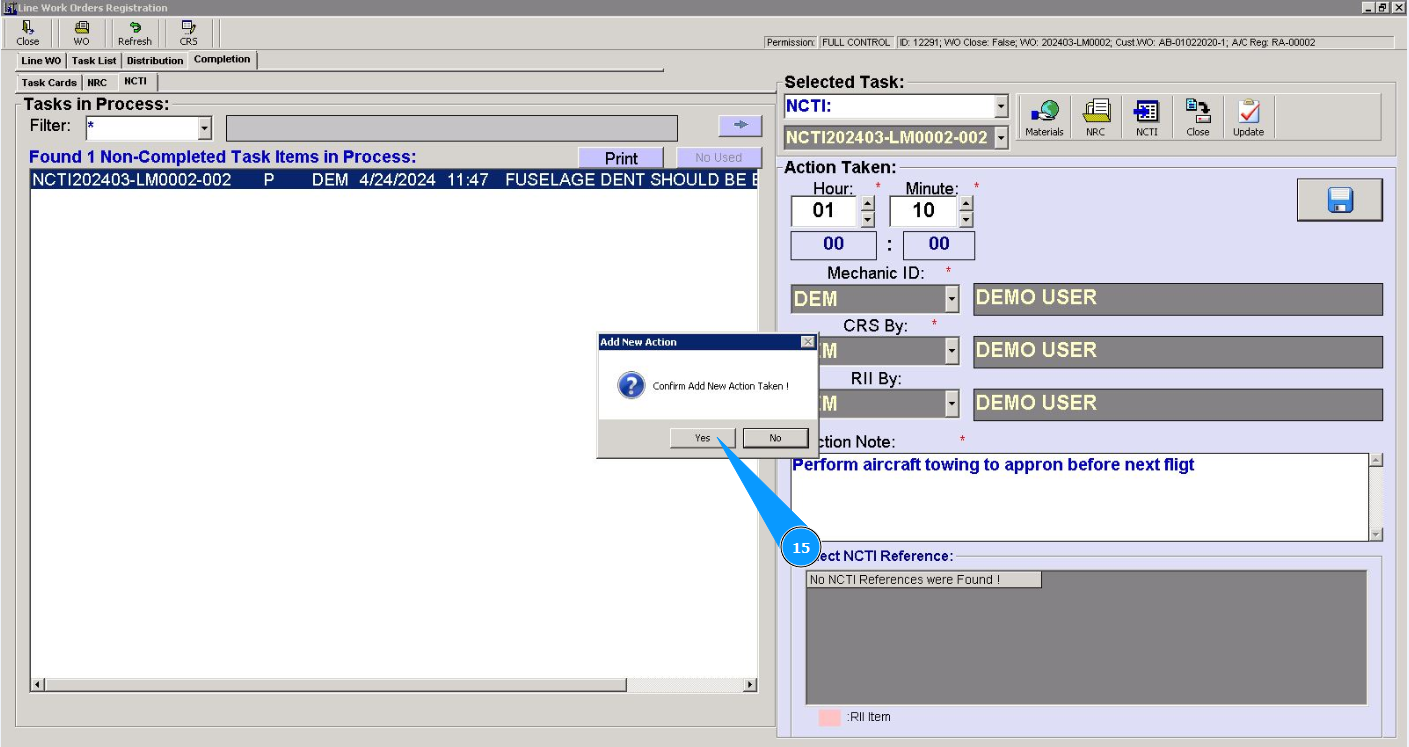Click the NRC icon button beside Materials

[1096, 118]
